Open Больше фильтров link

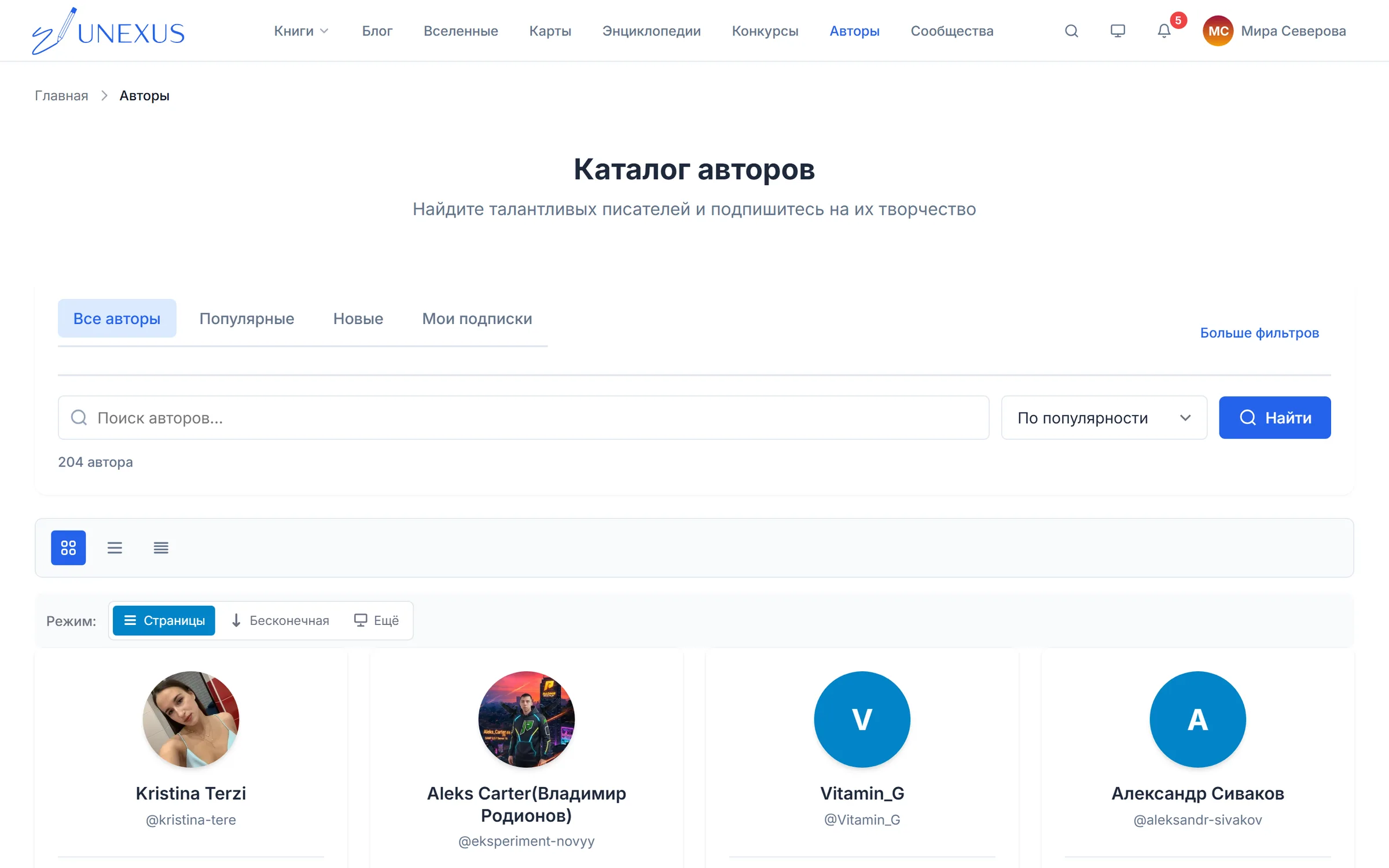pyautogui.click(x=1259, y=333)
